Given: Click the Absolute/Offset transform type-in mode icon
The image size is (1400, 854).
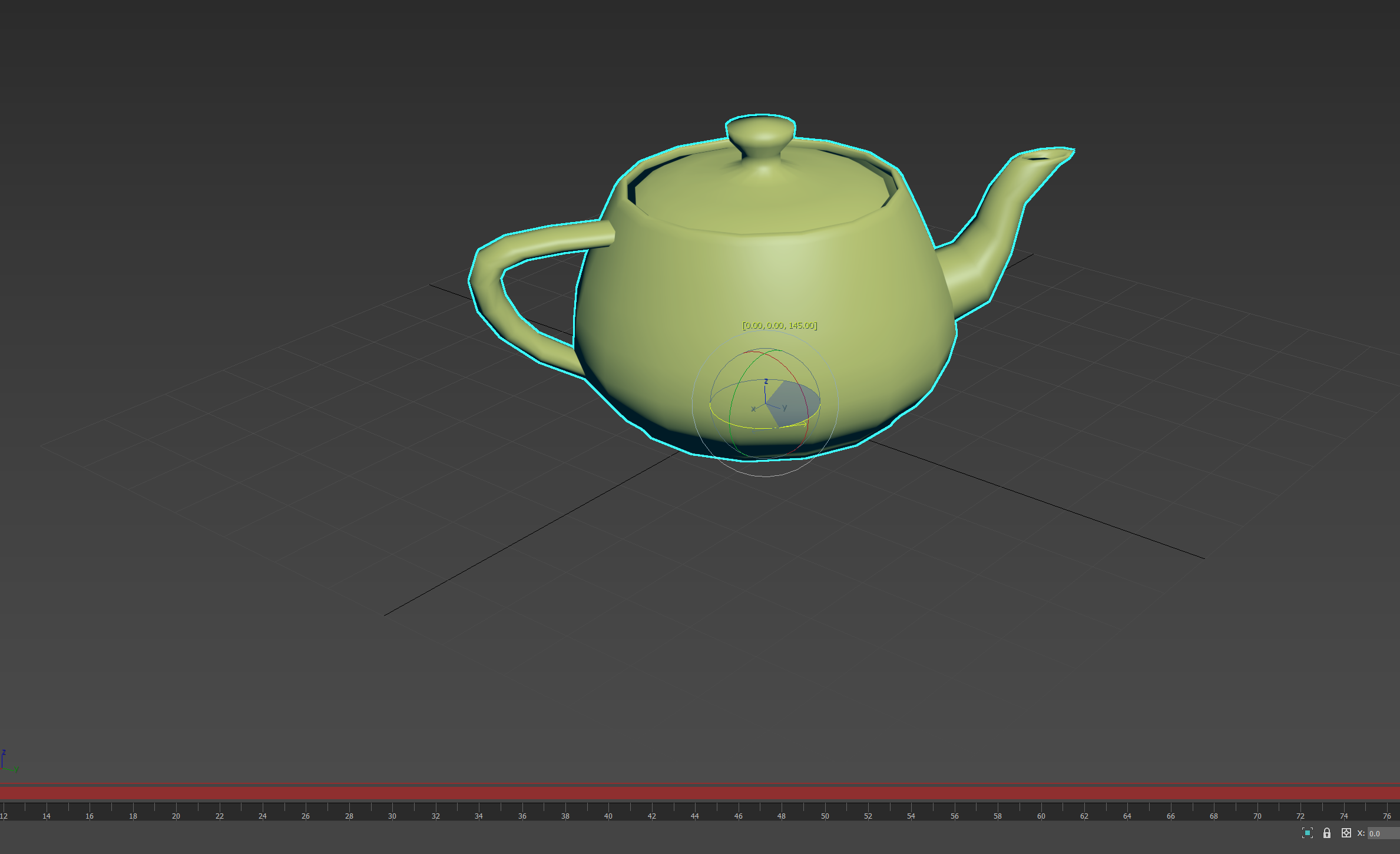Looking at the screenshot, I should 1346,833.
